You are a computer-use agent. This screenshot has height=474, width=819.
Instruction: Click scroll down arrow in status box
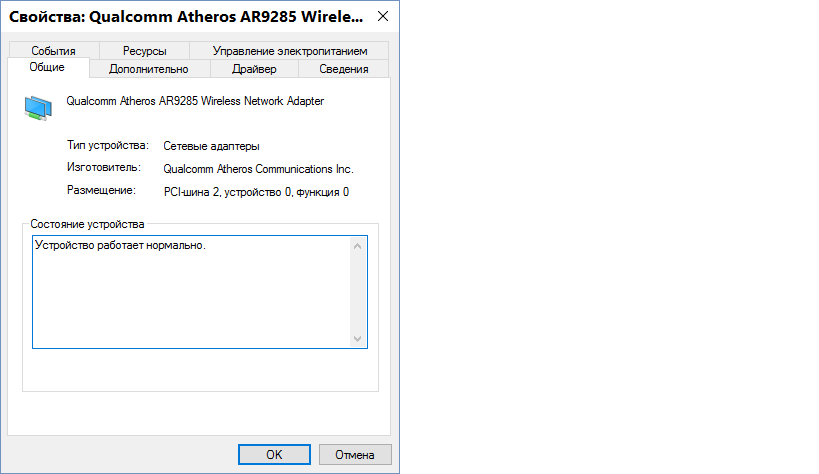358,339
